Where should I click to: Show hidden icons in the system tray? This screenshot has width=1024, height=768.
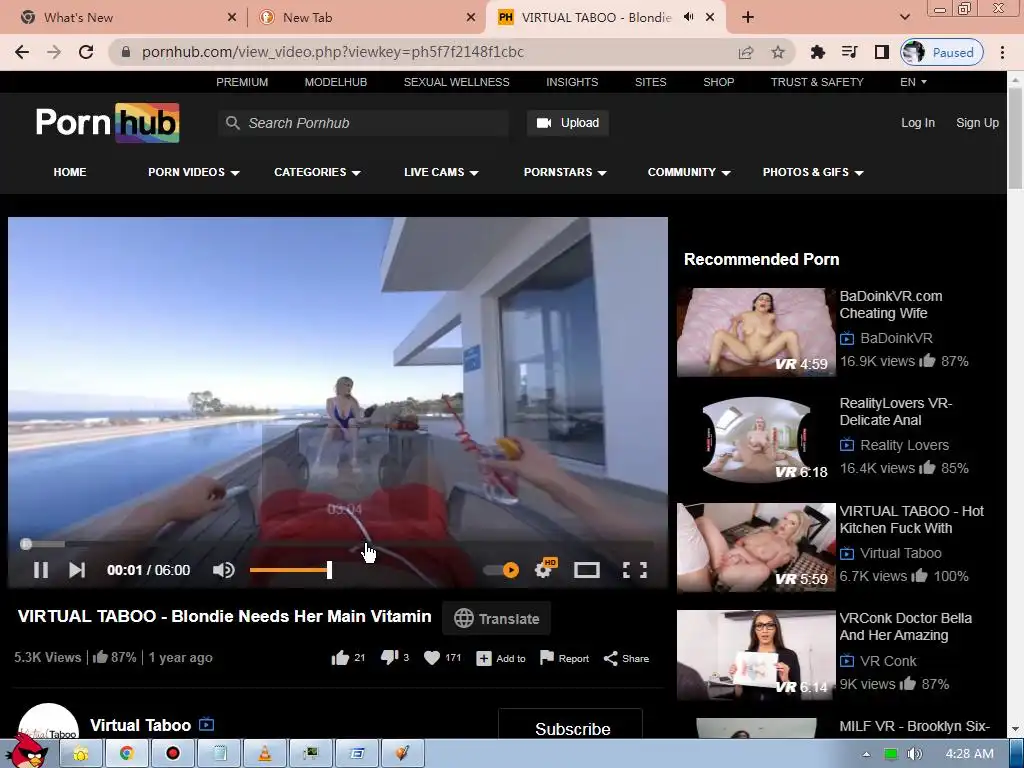click(x=866, y=754)
